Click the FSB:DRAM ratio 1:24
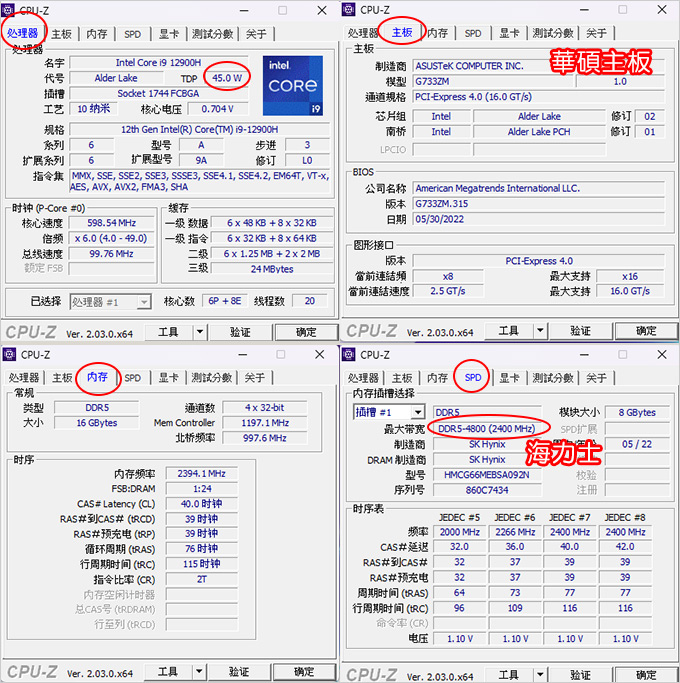The height and width of the screenshot is (683, 680). [202, 489]
